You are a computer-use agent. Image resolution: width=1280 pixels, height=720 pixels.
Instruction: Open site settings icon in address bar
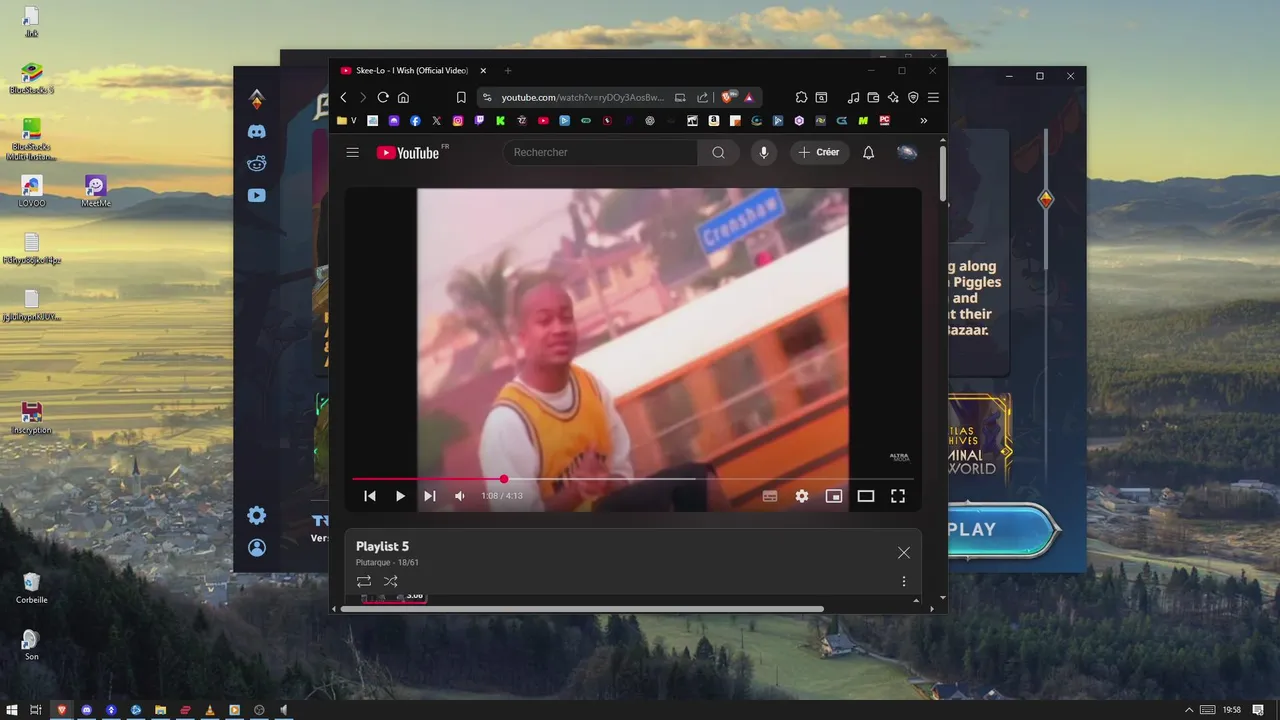coord(487,97)
